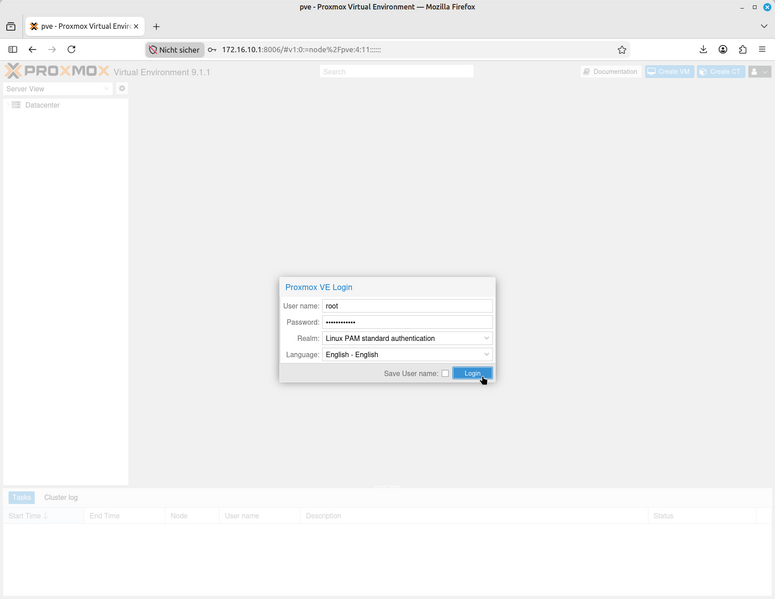The image size is (775, 599).
Task: Click the Create VM button
Action: (x=669, y=72)
